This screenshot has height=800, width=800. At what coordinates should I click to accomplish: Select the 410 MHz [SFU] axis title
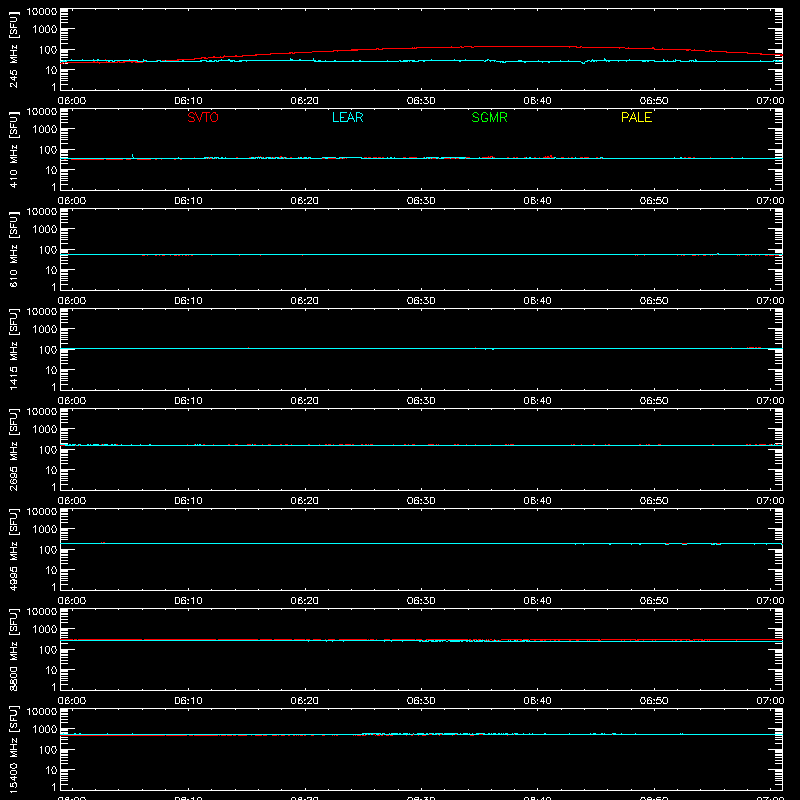coord(13,150)
